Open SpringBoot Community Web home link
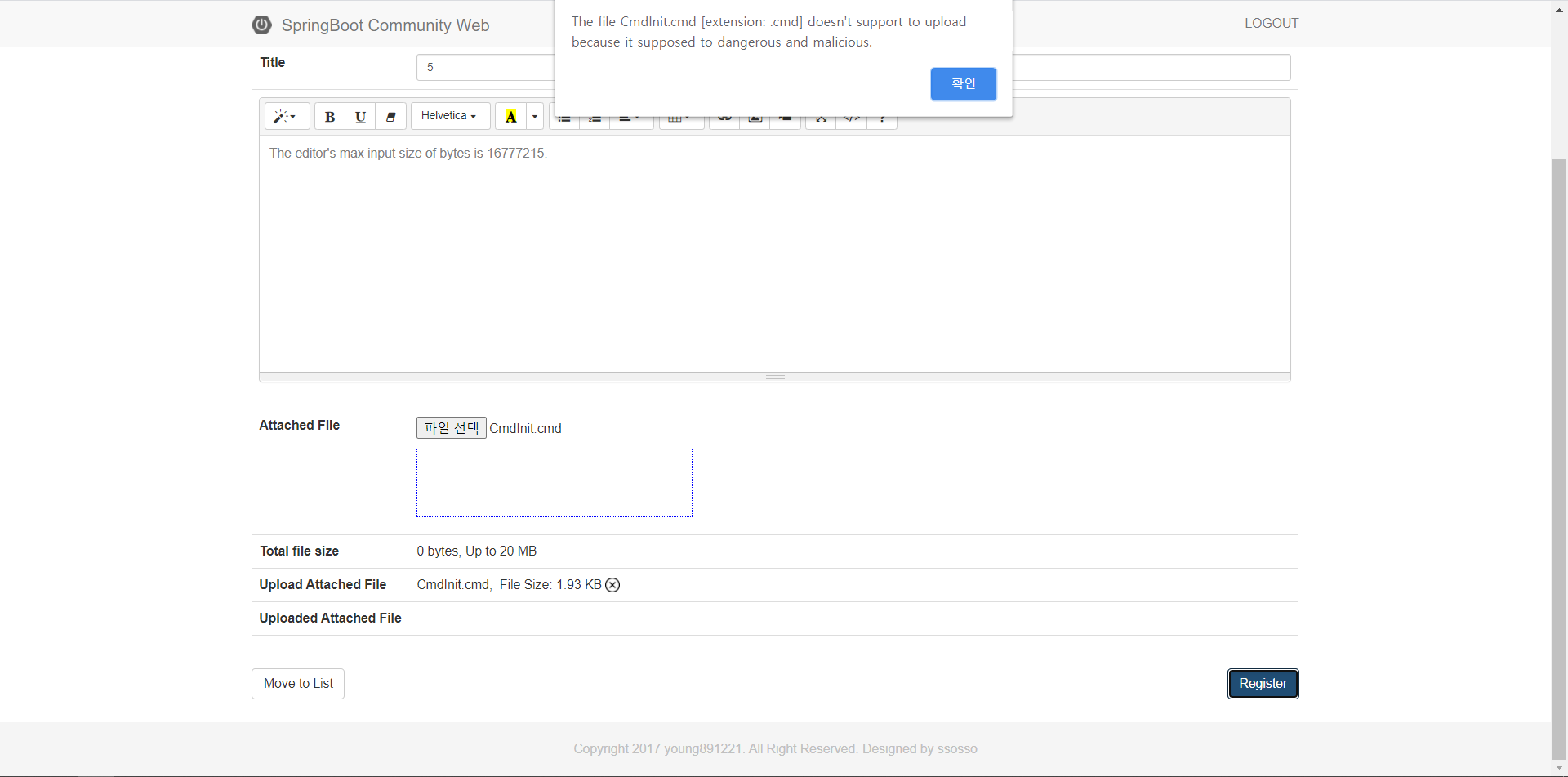 point(385,25)
